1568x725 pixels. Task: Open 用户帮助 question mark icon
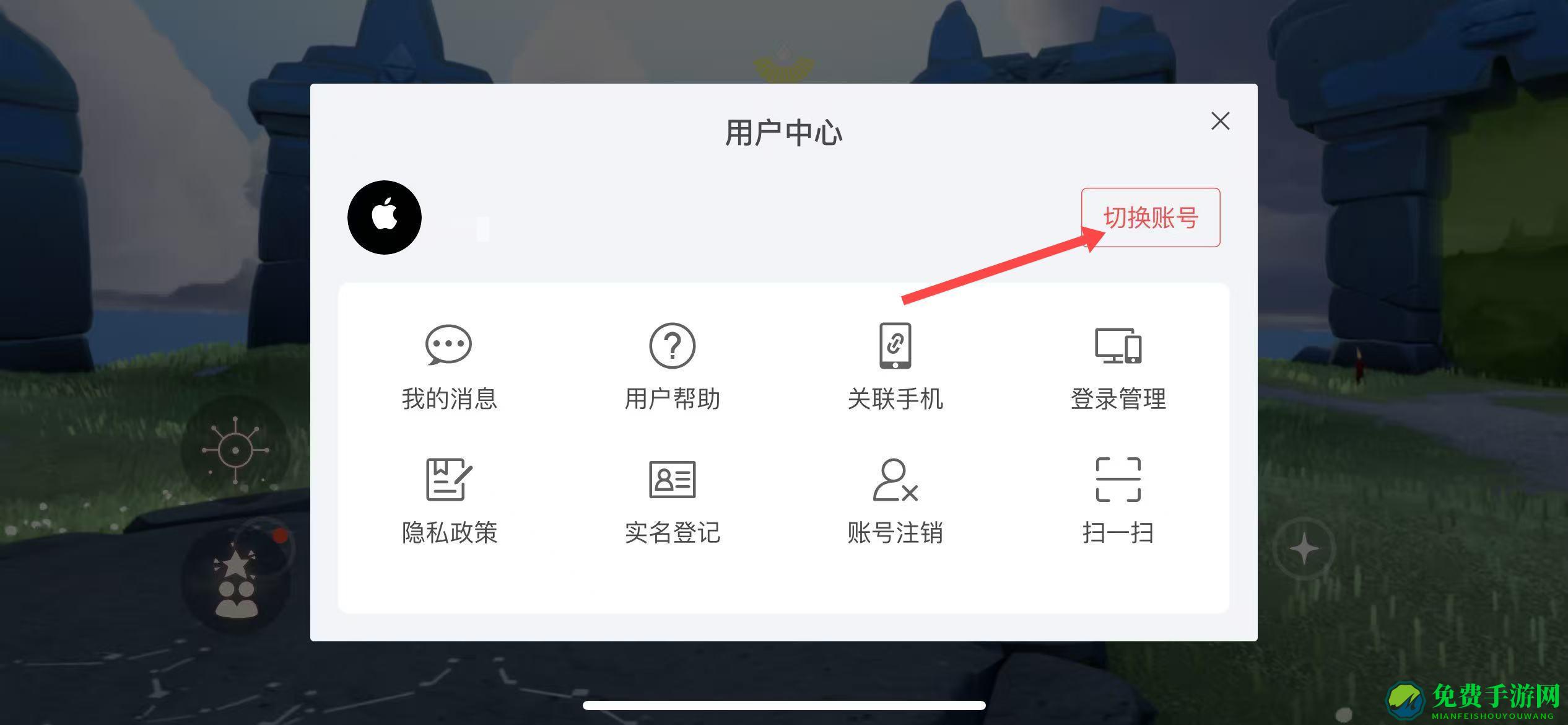pos(672,345)
